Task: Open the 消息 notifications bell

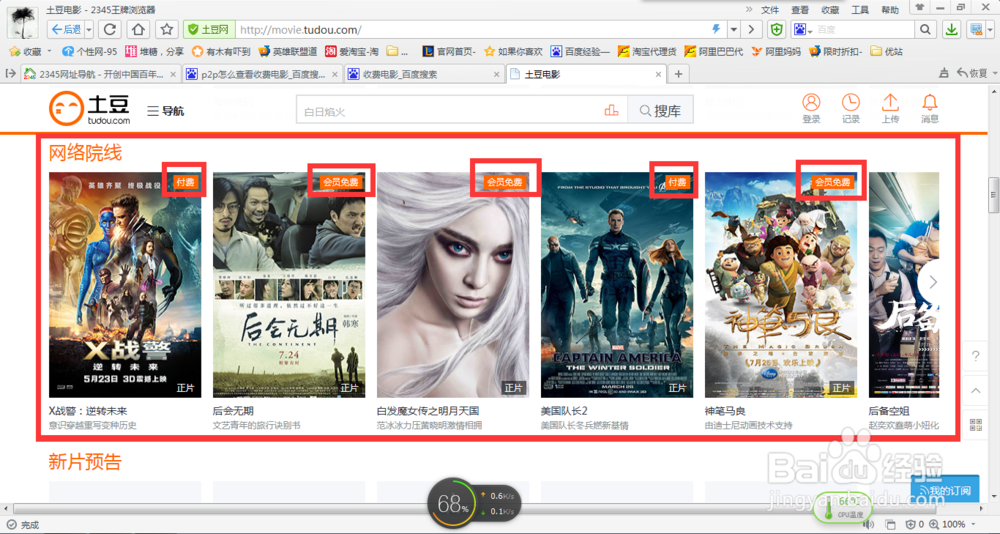Action: click(x=930, y=108)
